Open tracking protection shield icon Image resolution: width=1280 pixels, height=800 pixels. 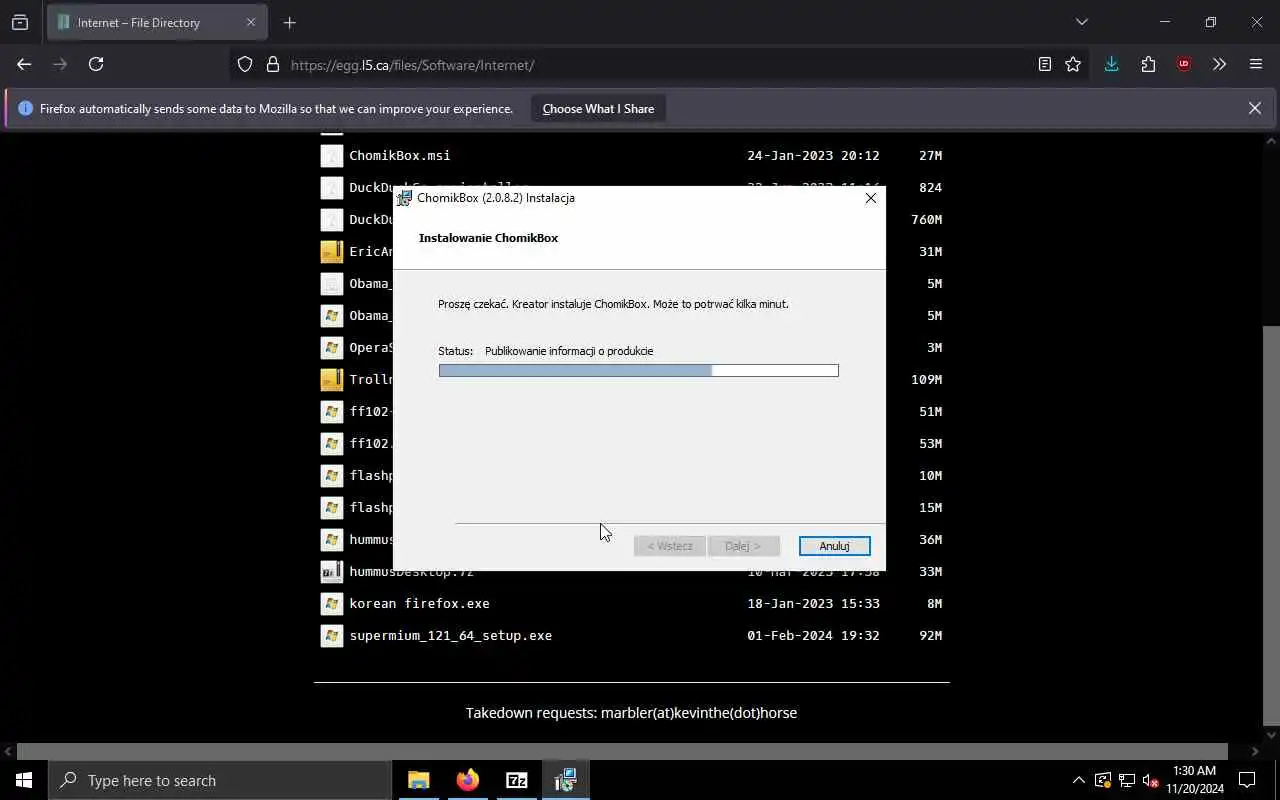pyautogui.click(x=245, y=65)
